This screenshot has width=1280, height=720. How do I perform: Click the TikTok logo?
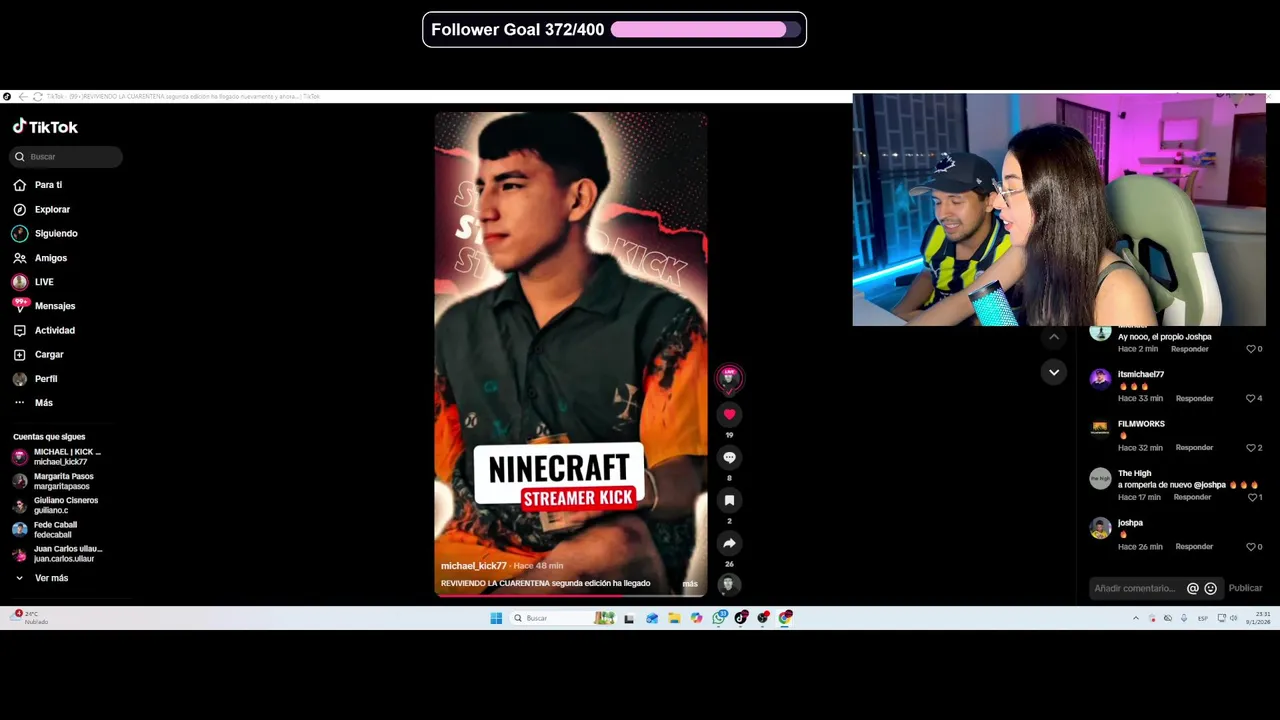pos(45,127)
